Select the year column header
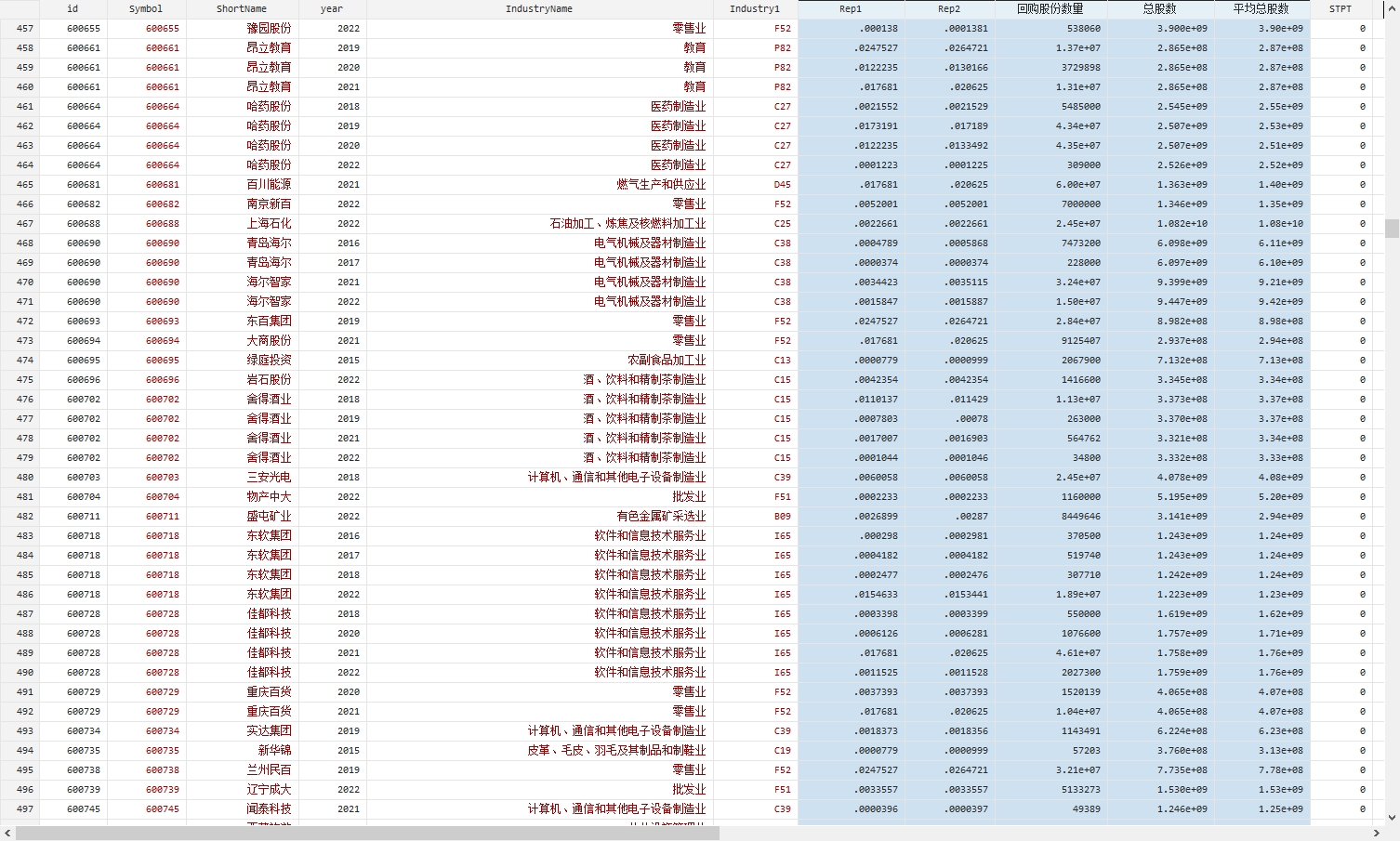The width and height of the screenshot is (1400, 841). click(332, 8)
